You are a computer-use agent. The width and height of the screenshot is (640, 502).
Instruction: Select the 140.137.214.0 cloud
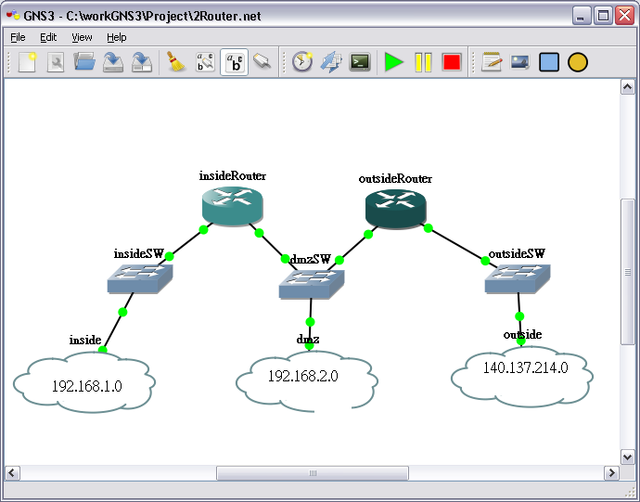point(522,376)
